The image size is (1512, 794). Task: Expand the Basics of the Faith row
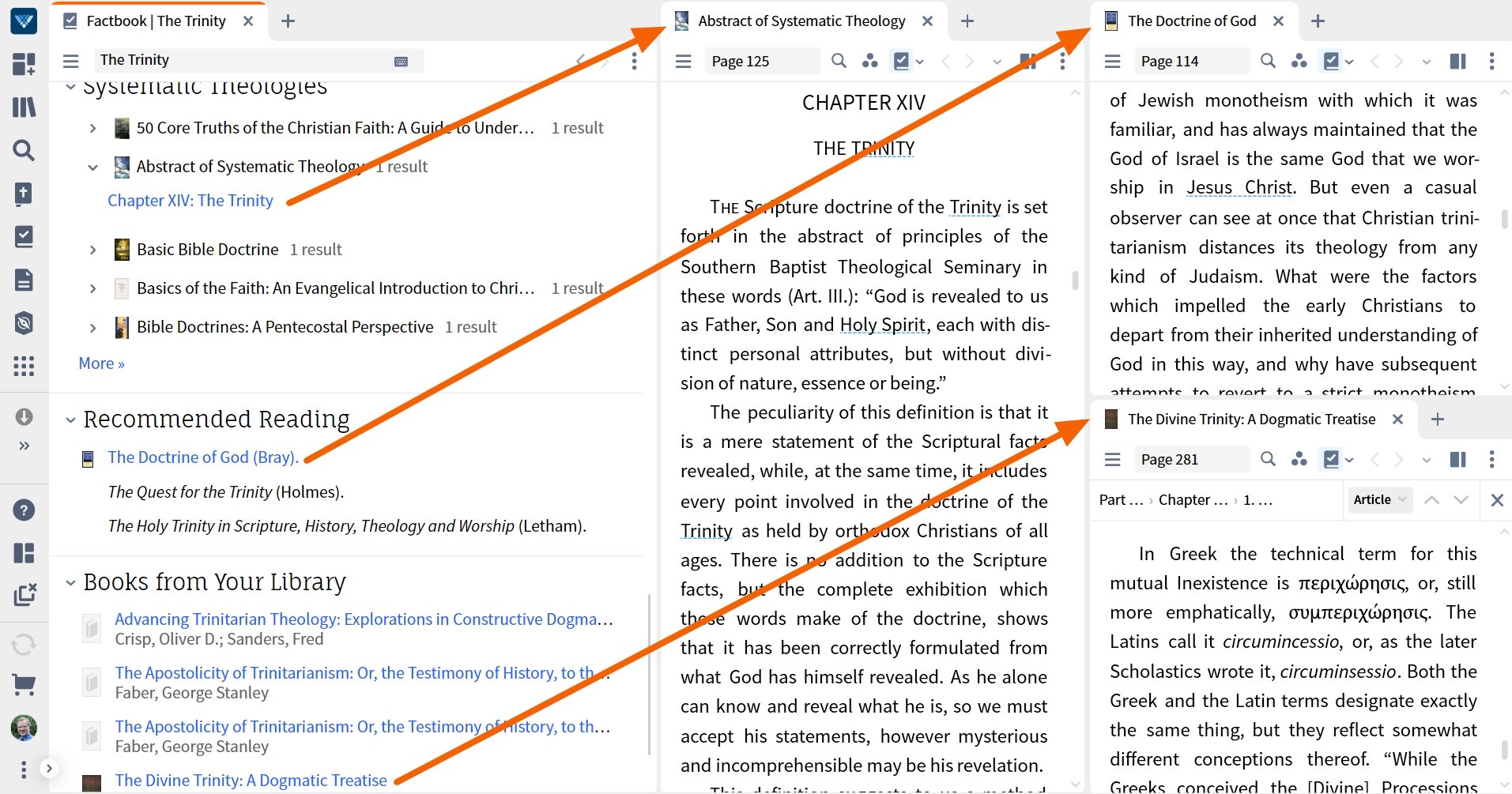93,288
